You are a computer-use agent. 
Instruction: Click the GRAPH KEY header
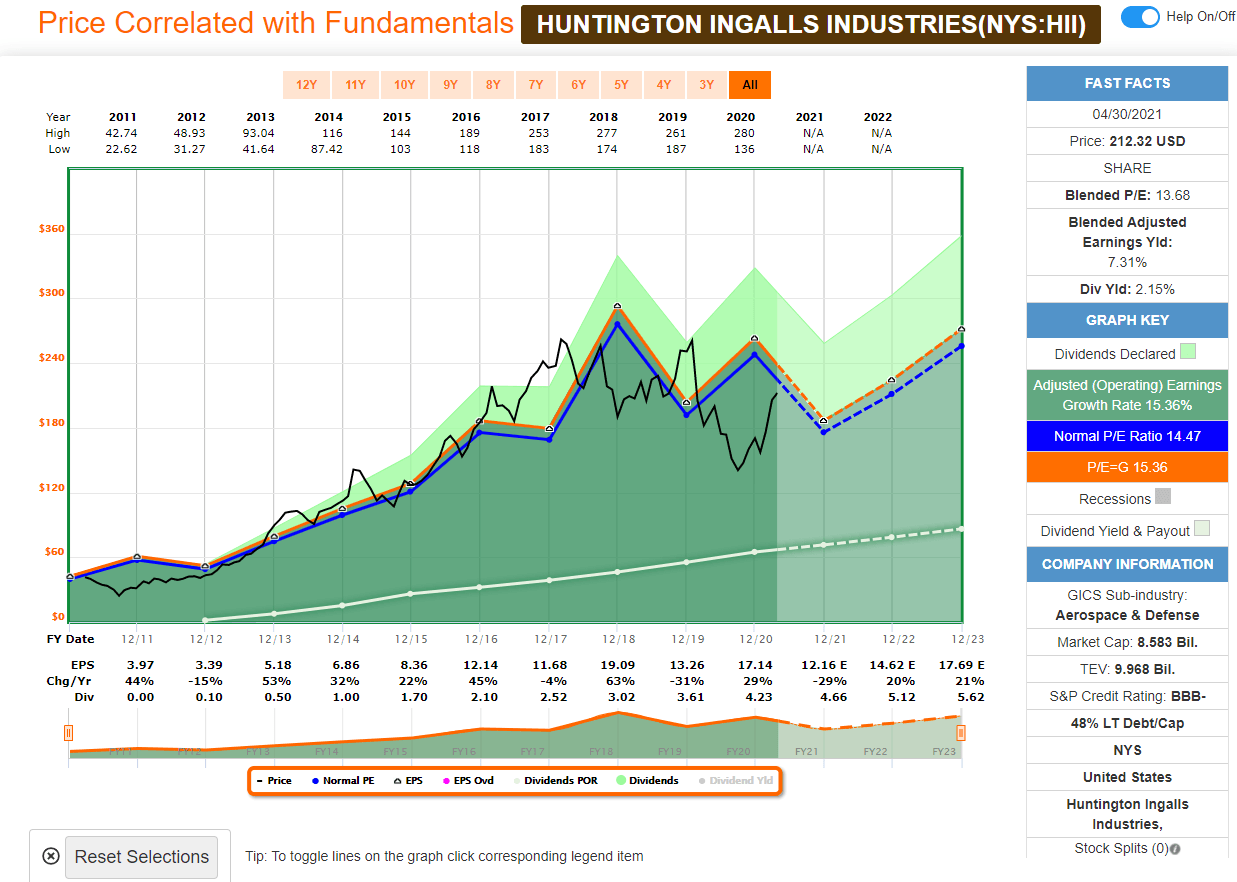1127,320
